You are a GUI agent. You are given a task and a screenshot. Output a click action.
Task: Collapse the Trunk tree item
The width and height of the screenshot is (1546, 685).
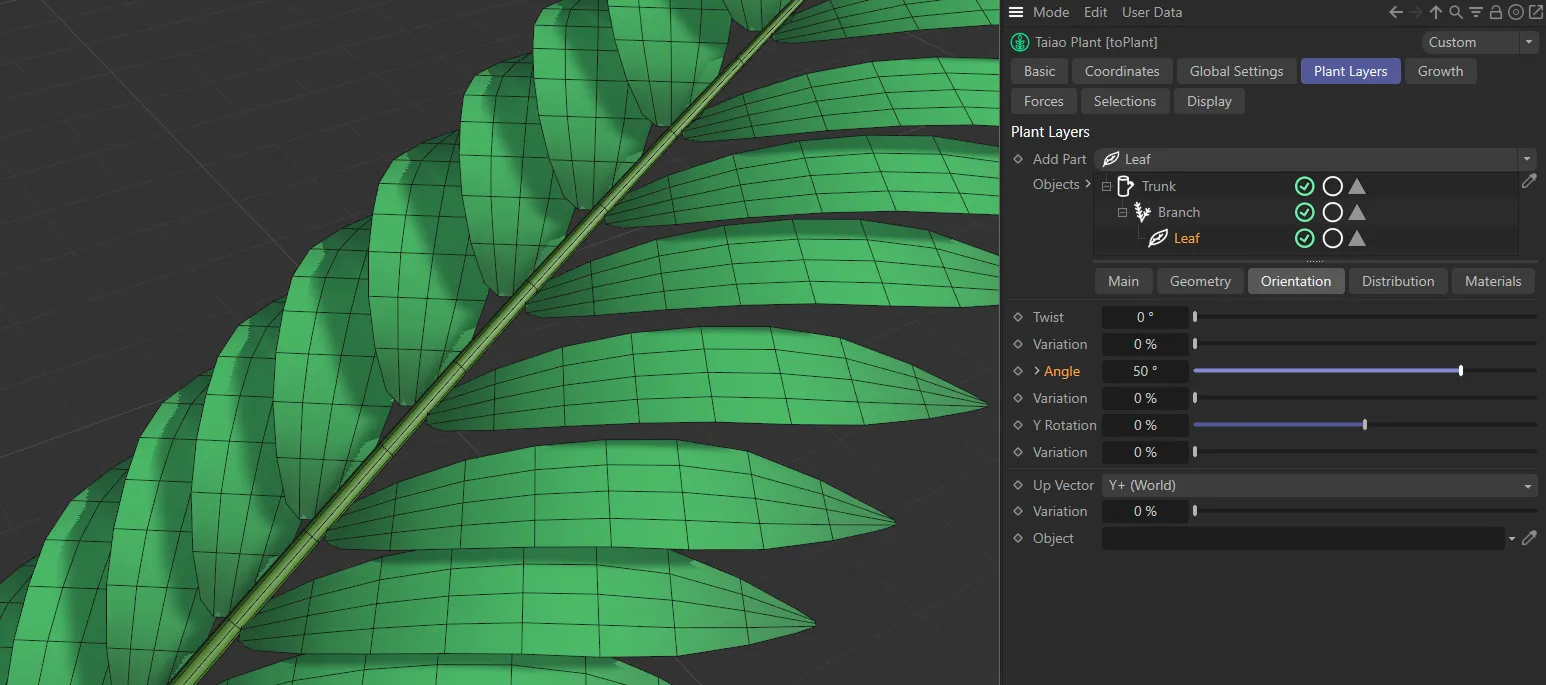1105,186
